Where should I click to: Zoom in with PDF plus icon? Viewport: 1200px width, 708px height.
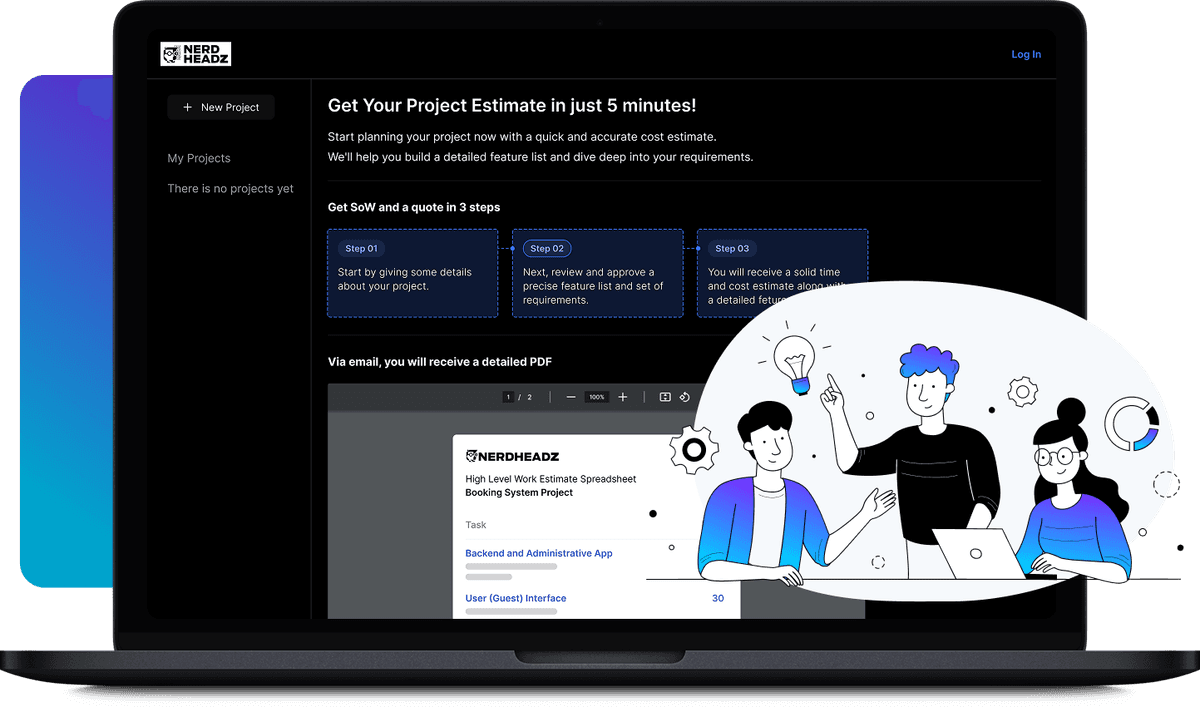623,397
